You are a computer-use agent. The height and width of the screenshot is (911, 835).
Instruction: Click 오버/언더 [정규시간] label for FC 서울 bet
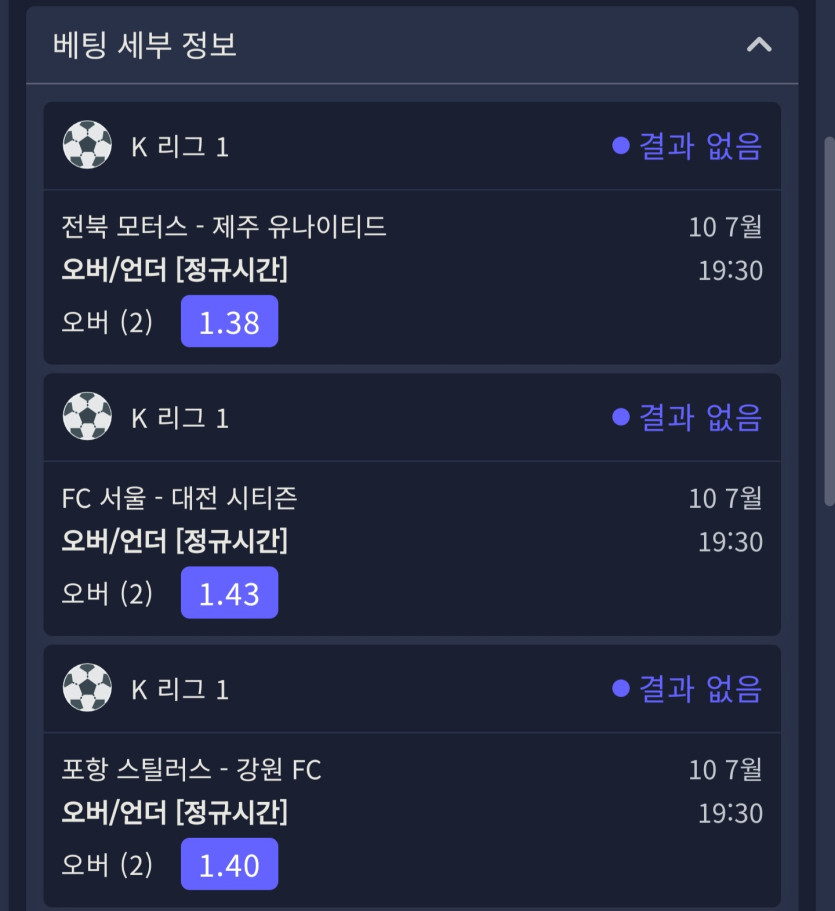174,541
